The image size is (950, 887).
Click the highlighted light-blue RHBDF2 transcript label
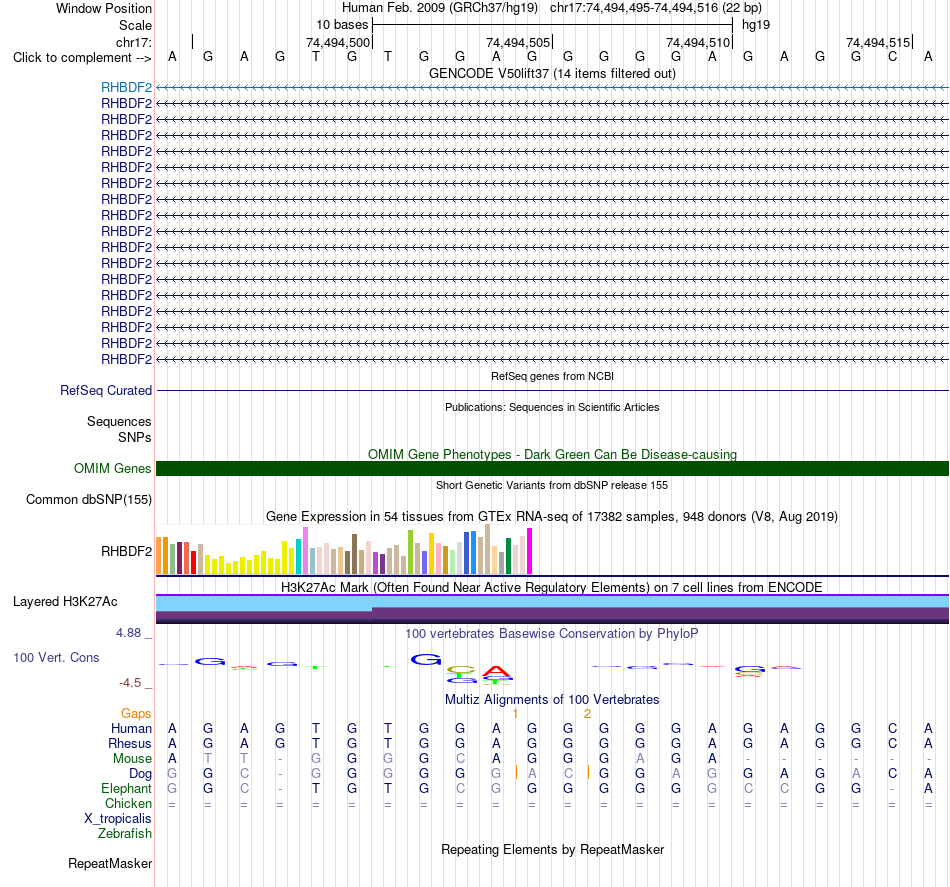127,87
